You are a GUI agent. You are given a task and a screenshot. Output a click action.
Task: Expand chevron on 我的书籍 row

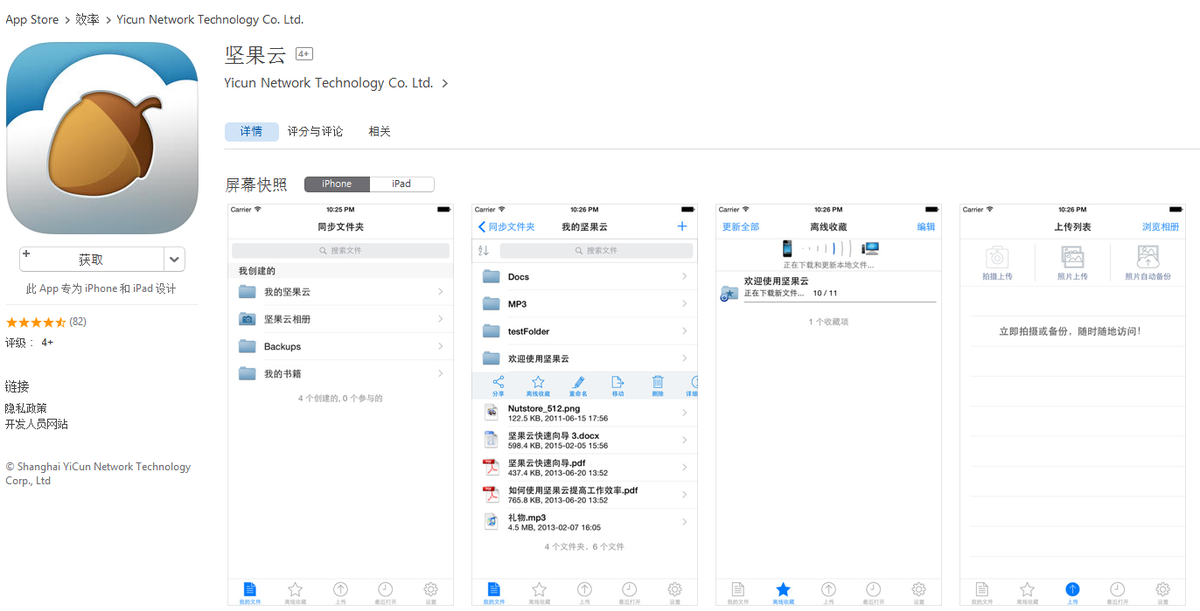pos(441,373)
